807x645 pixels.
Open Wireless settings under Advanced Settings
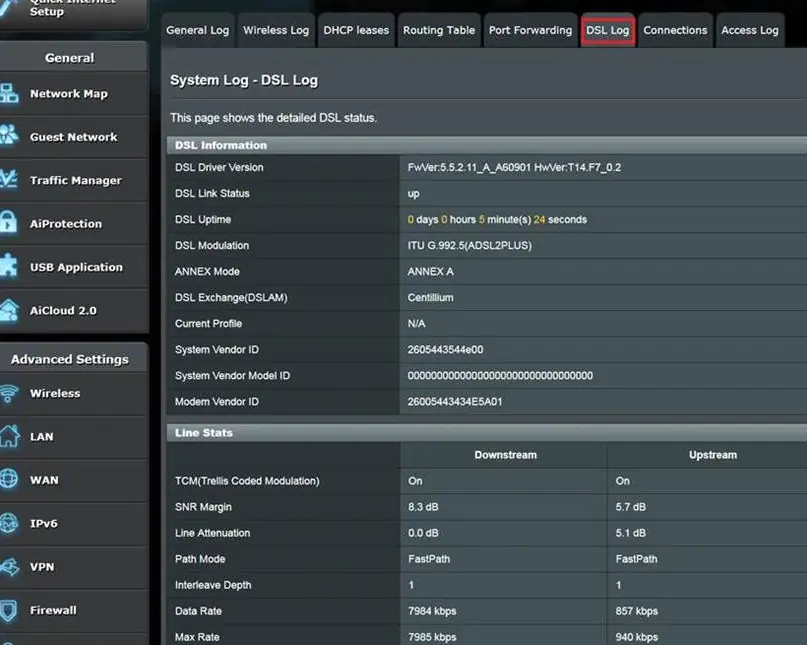[x=72, y=393]
